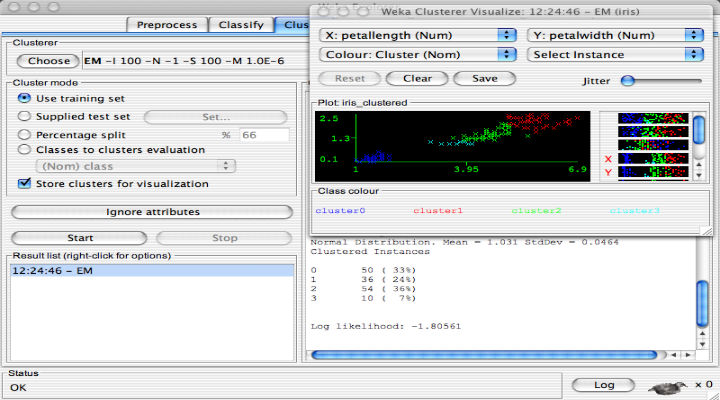
Task: Click the visualizer window resize grip
Action: click(707, 231)
